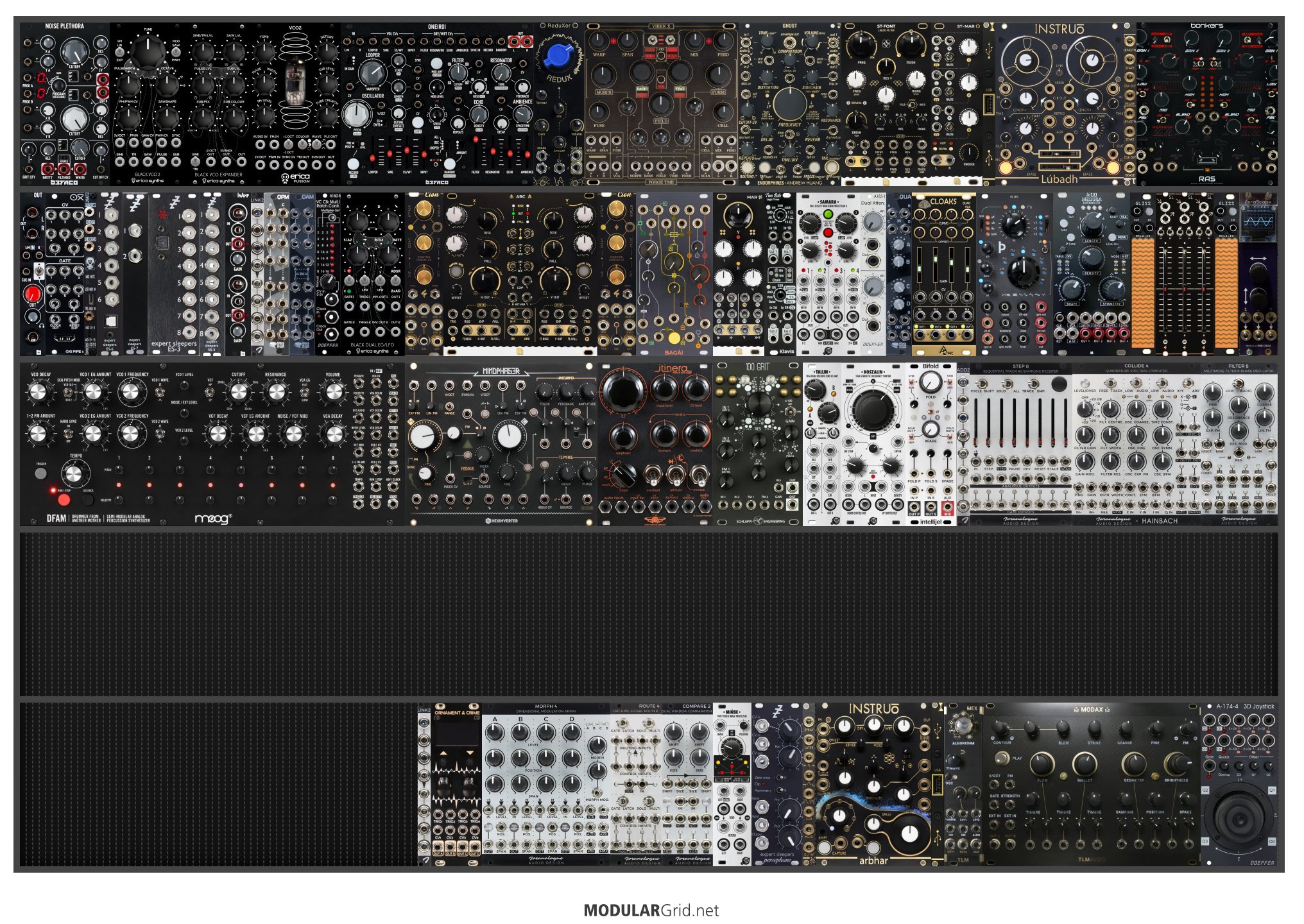This screenshot has width=1304, height=924.
Task: Click the Mallet knob on MODAX
Action: point(1085,764)
